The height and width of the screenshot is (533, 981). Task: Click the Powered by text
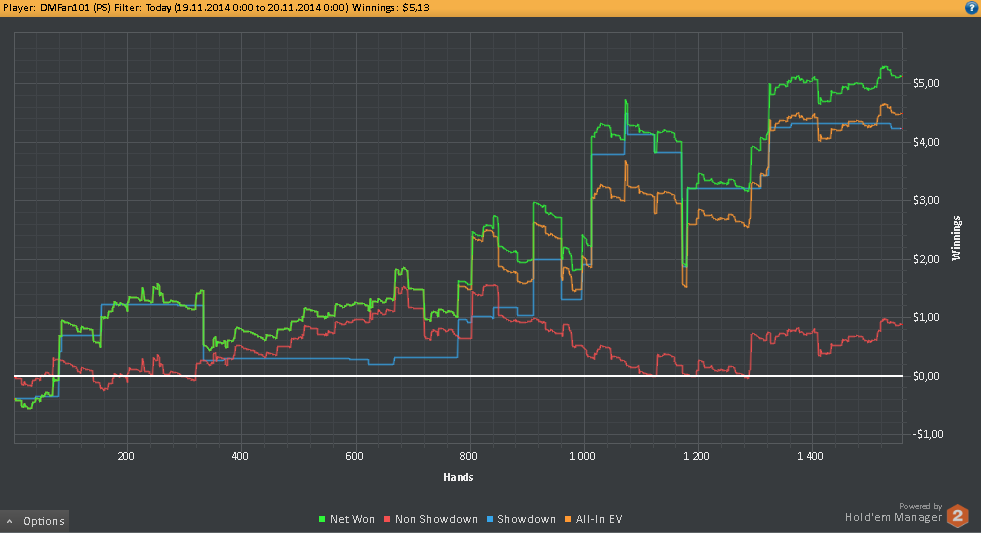point(920,506)
